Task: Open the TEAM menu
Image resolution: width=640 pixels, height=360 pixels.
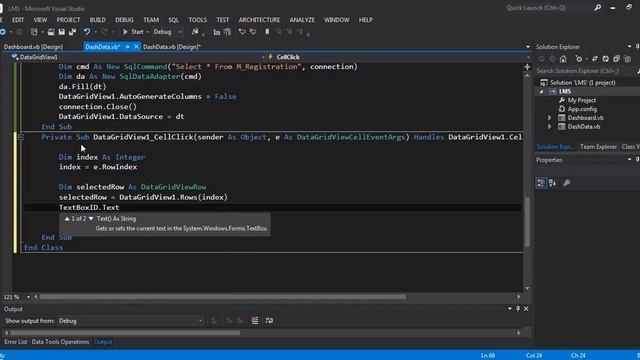Action: [151, 20]
